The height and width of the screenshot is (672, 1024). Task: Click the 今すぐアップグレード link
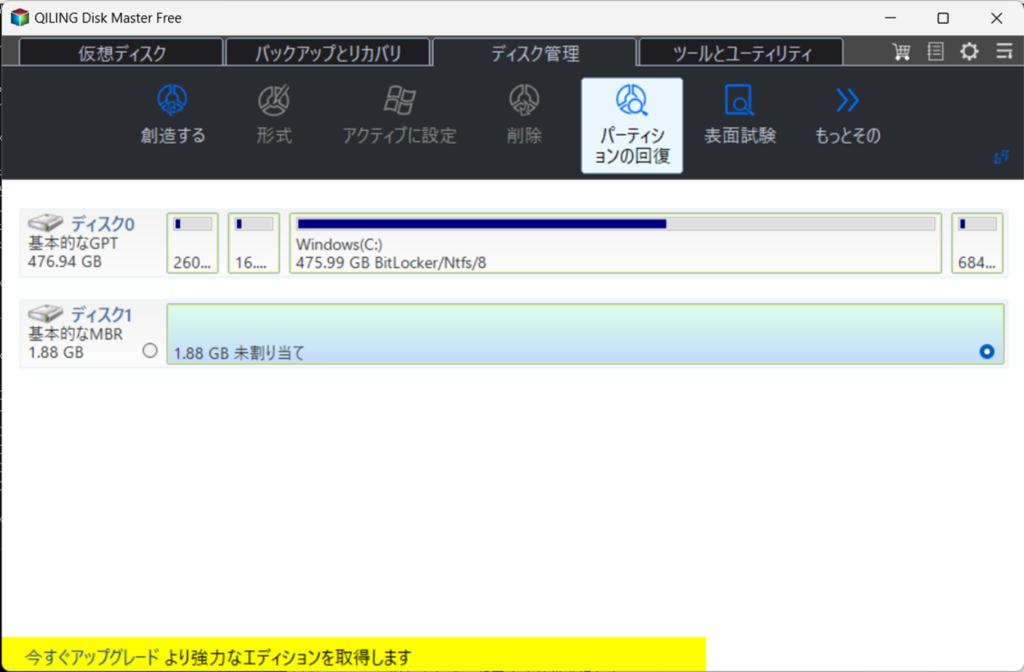(x=92, y=657)
